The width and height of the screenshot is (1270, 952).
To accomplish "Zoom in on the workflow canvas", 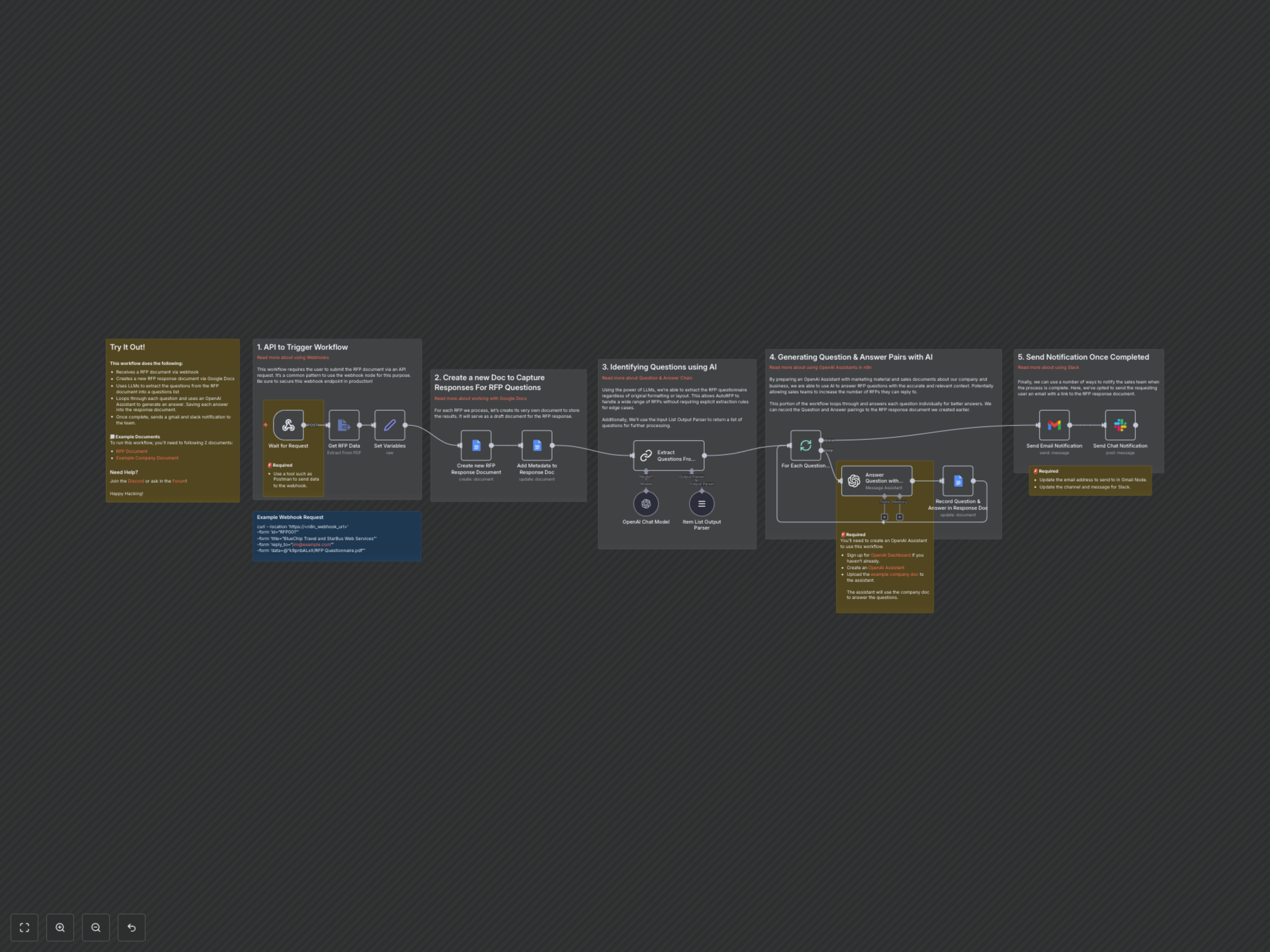I will [x=60, y=927].
